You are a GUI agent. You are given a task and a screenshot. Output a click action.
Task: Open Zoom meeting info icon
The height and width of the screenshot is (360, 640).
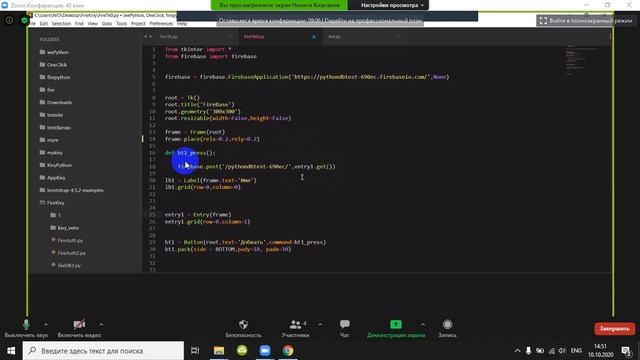point(9,20)
